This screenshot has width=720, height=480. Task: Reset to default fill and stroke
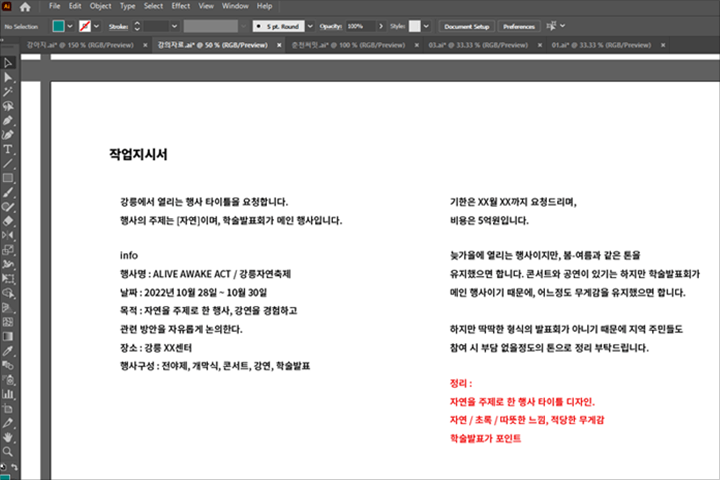click(x=3, y=467)
